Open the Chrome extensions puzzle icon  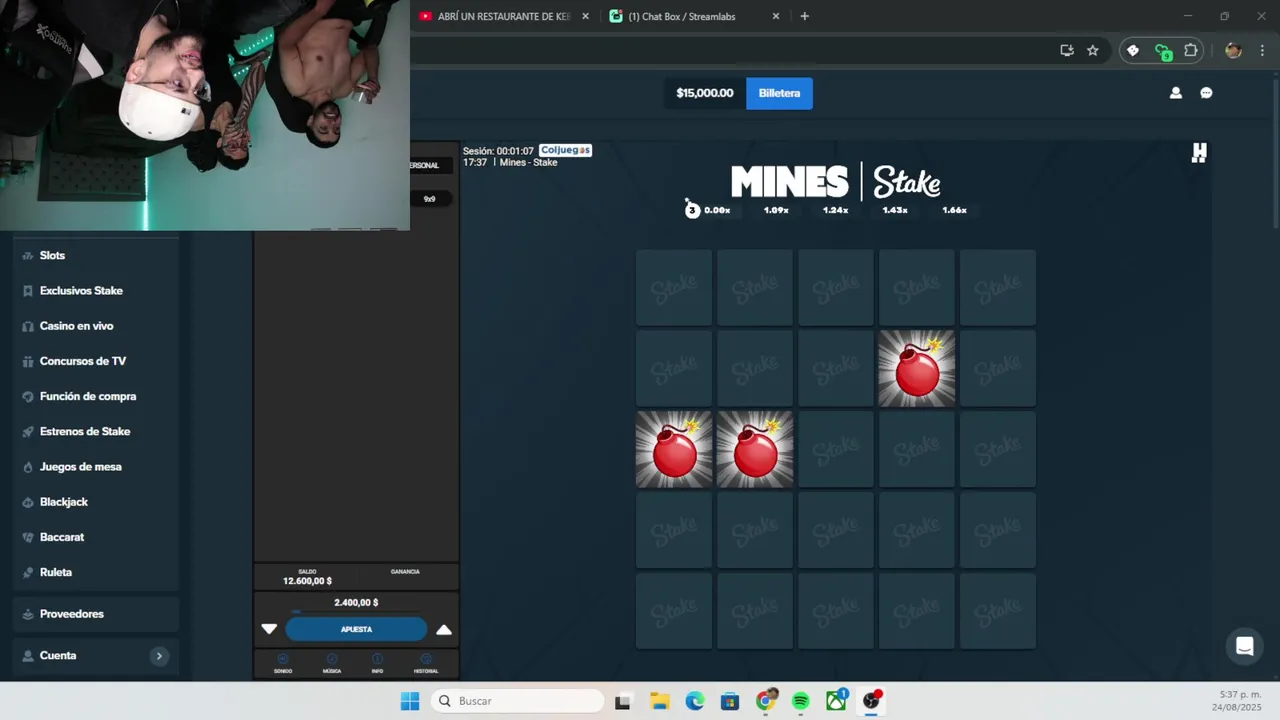point(1191,50)
